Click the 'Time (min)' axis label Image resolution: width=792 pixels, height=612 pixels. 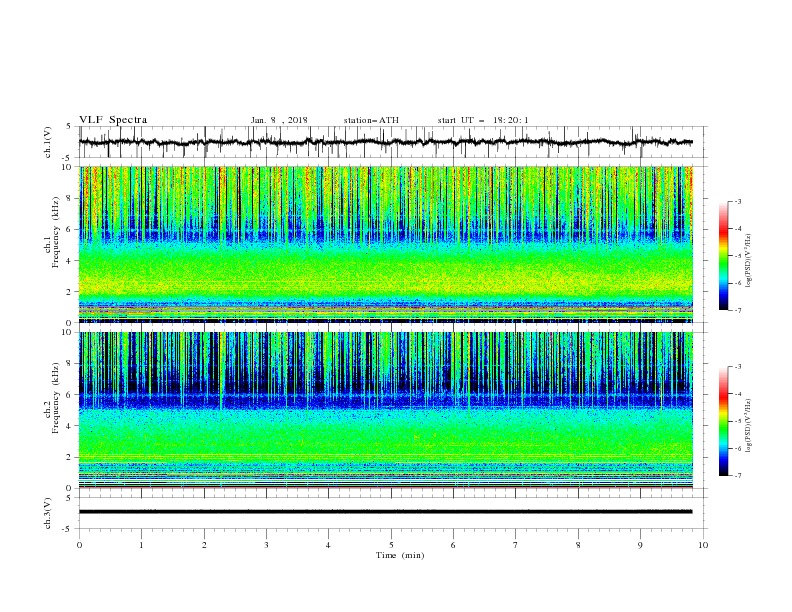click(400, 555)
